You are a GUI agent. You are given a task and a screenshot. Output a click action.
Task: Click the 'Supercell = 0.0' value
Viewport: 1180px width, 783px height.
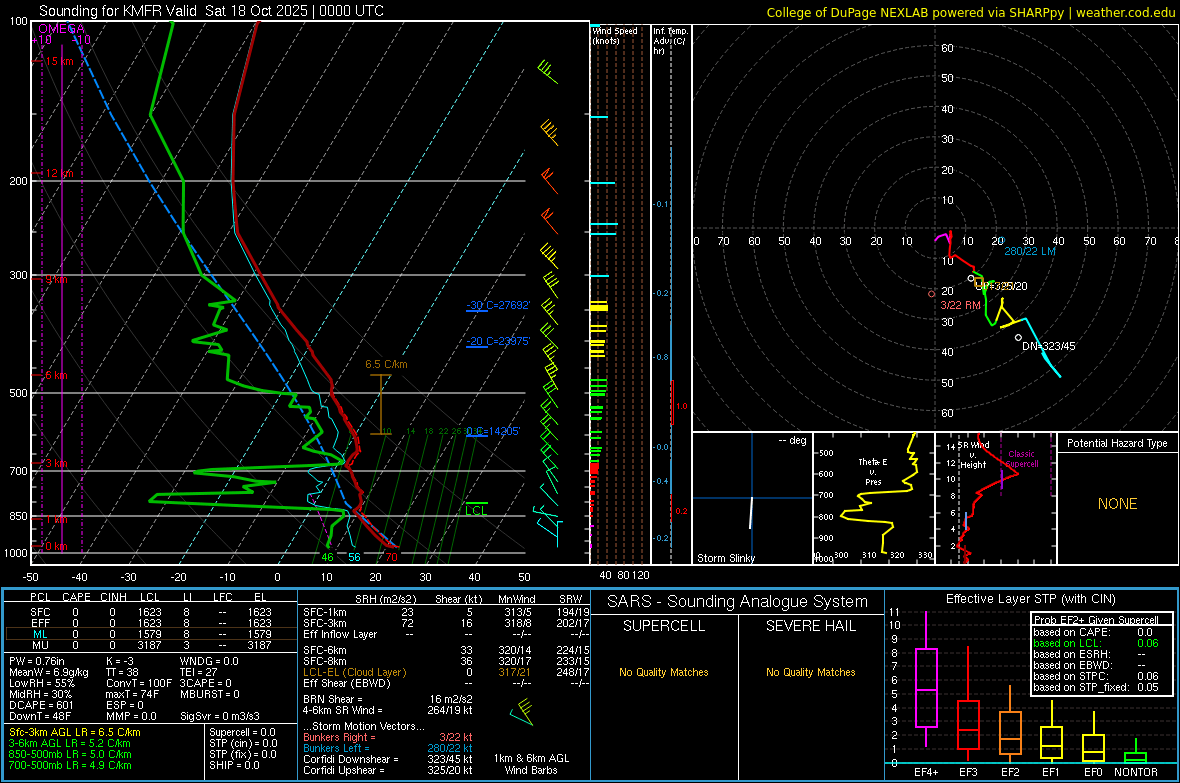(x=242, y=732)
